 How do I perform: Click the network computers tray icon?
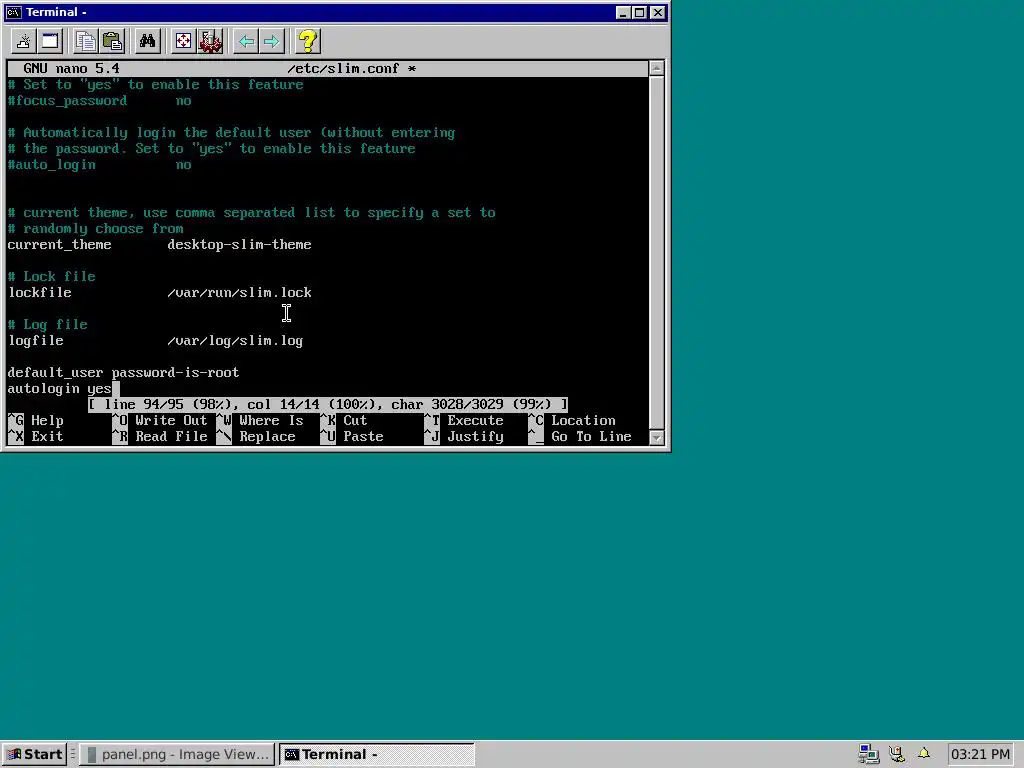(869, 754)
